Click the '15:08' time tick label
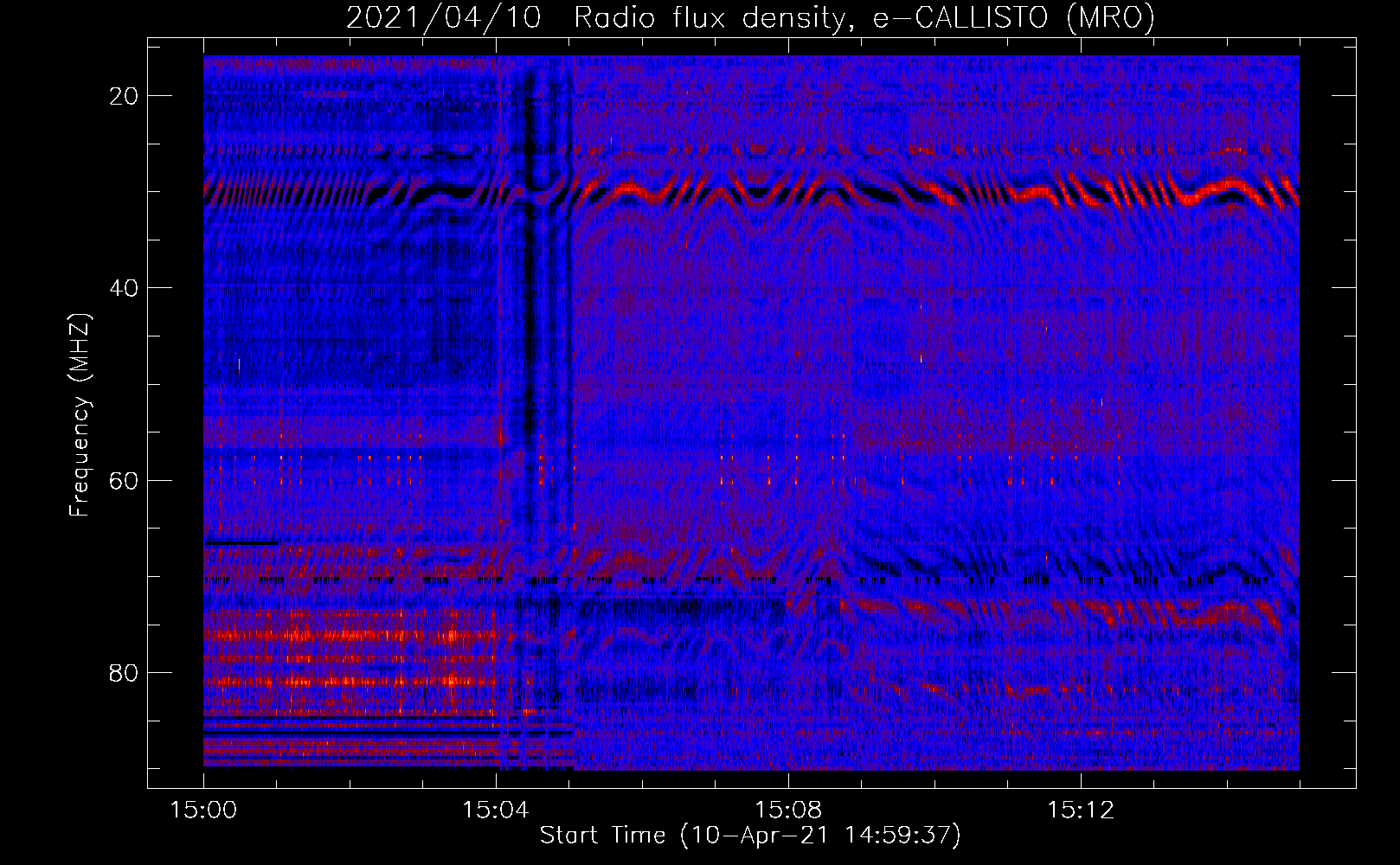The image size is (1400, 865). (x=787, y=811)
